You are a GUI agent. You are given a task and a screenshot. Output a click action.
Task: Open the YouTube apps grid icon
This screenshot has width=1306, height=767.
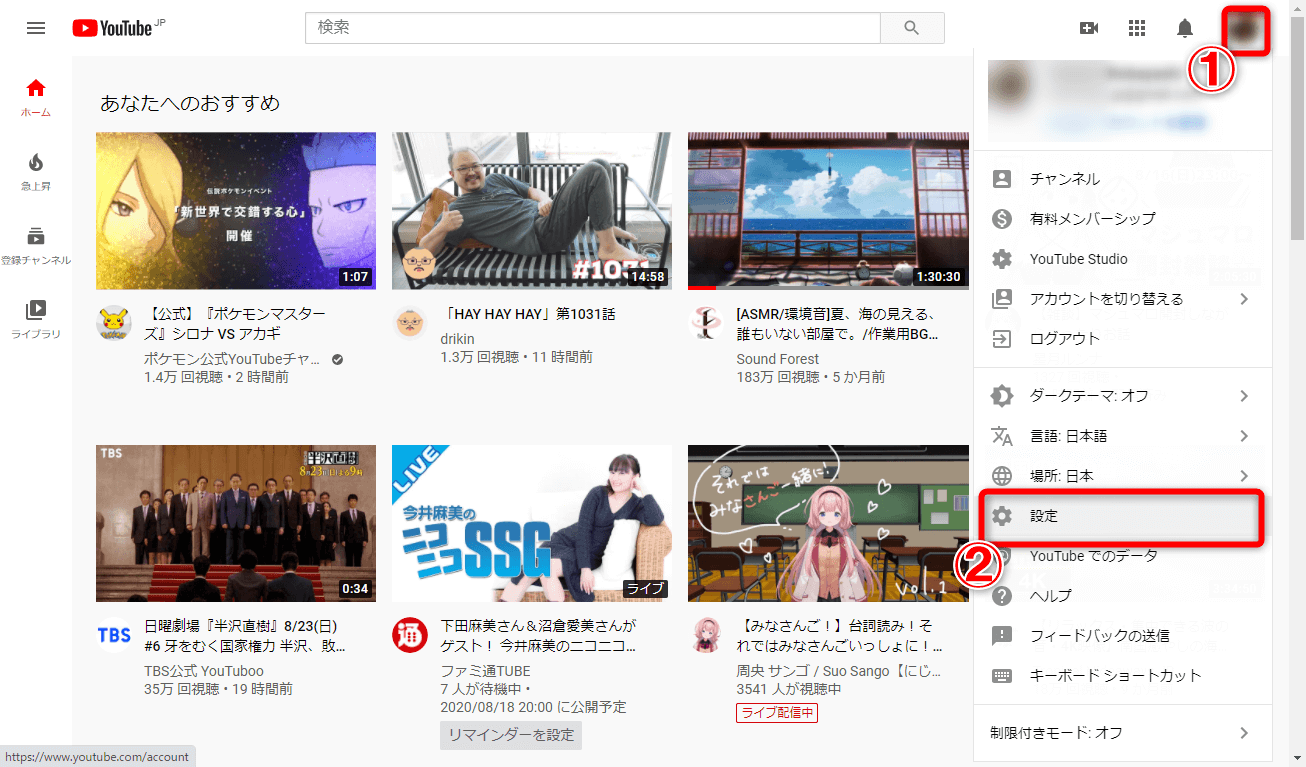[1137, 28]
